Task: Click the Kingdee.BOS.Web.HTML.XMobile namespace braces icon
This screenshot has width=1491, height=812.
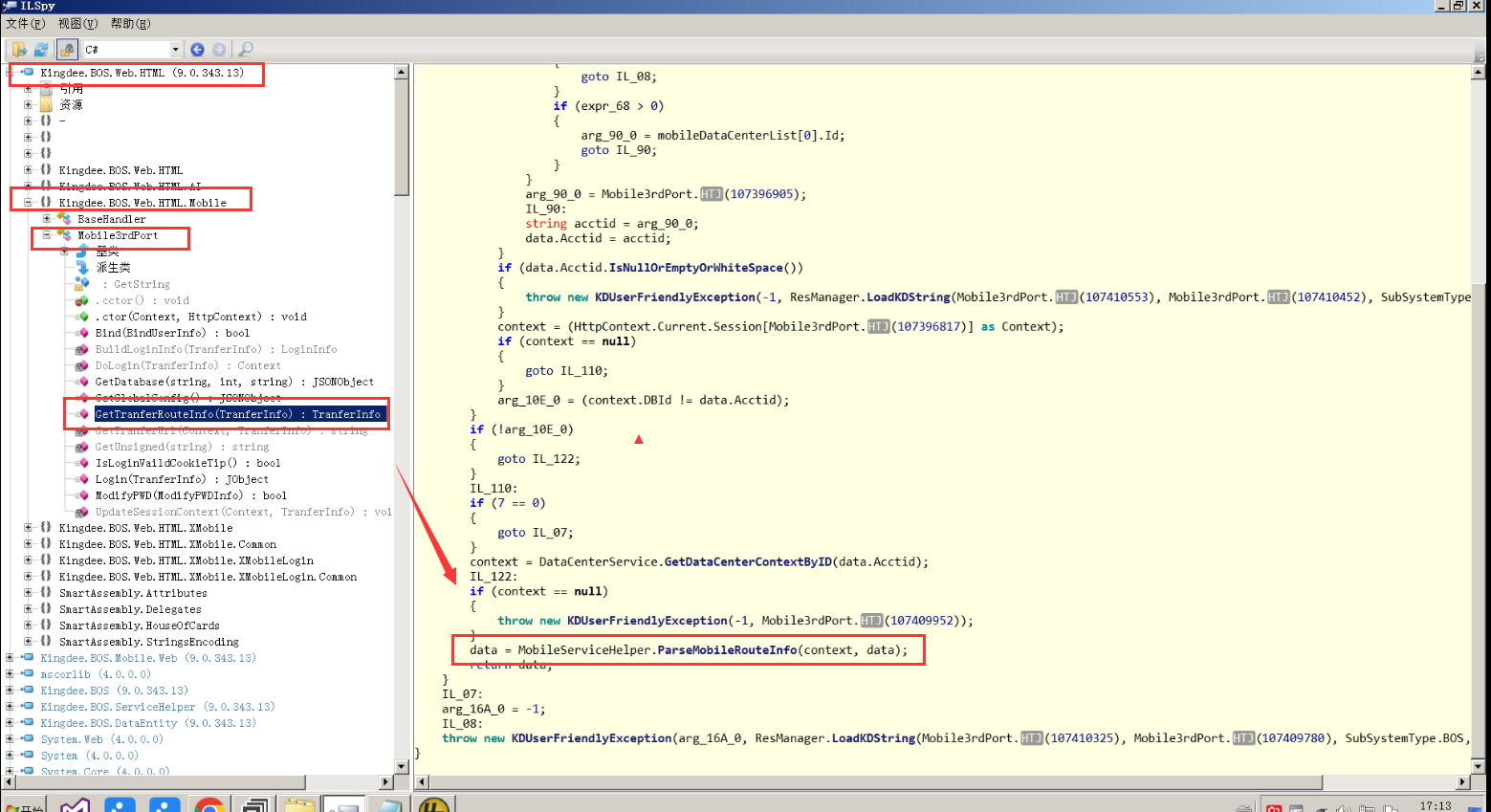Action: click(45, 528)
